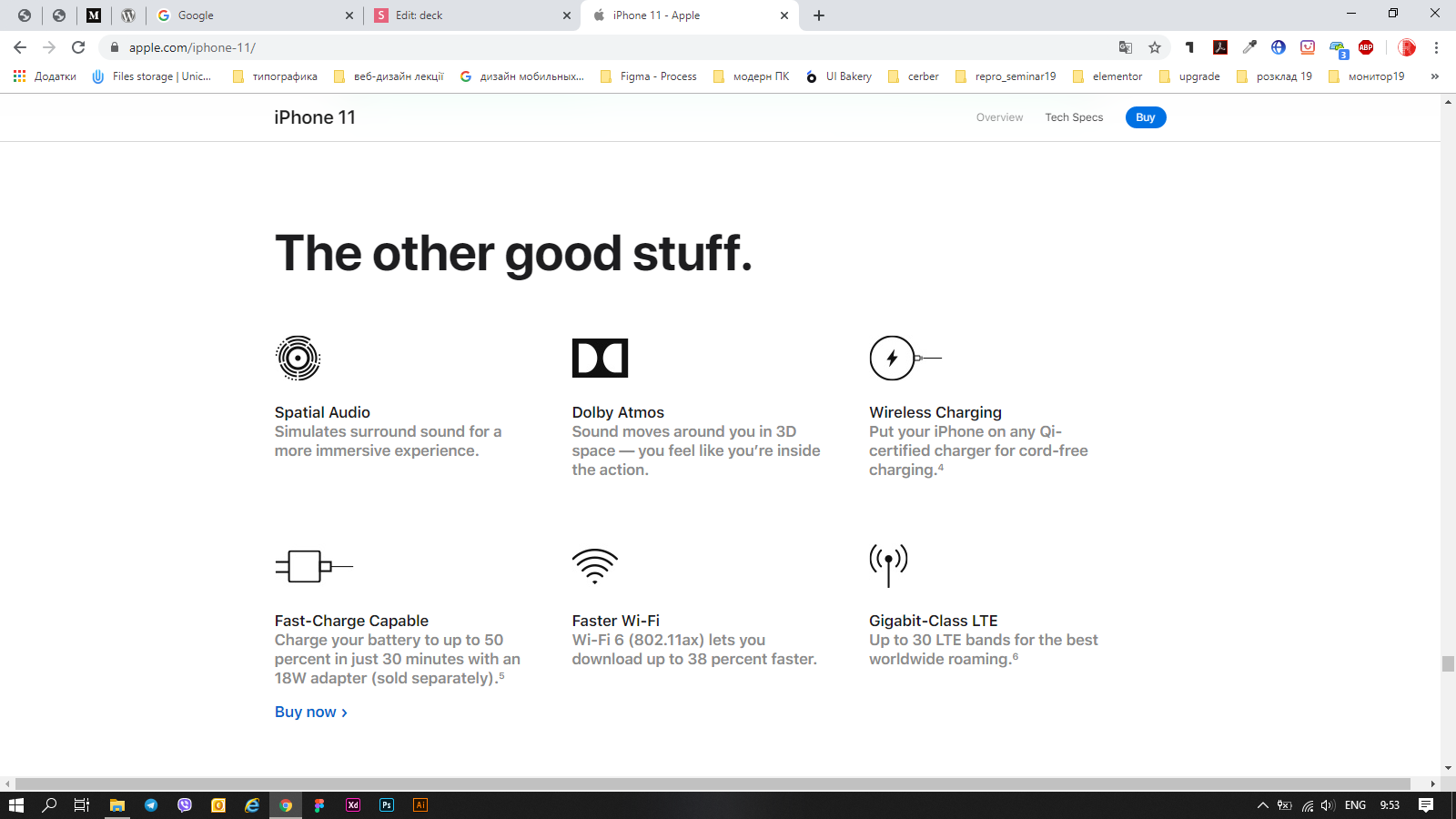1456x819 pixels.
Task: Click the blue Buy button
Action: click(x=1146, y=117)
